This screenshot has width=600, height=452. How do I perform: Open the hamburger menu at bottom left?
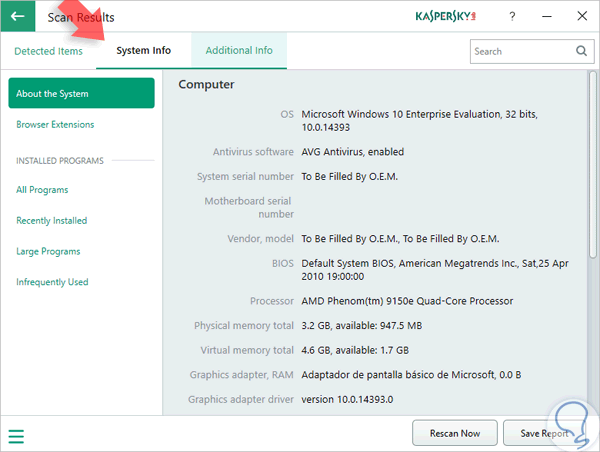(x=16, y=436)
